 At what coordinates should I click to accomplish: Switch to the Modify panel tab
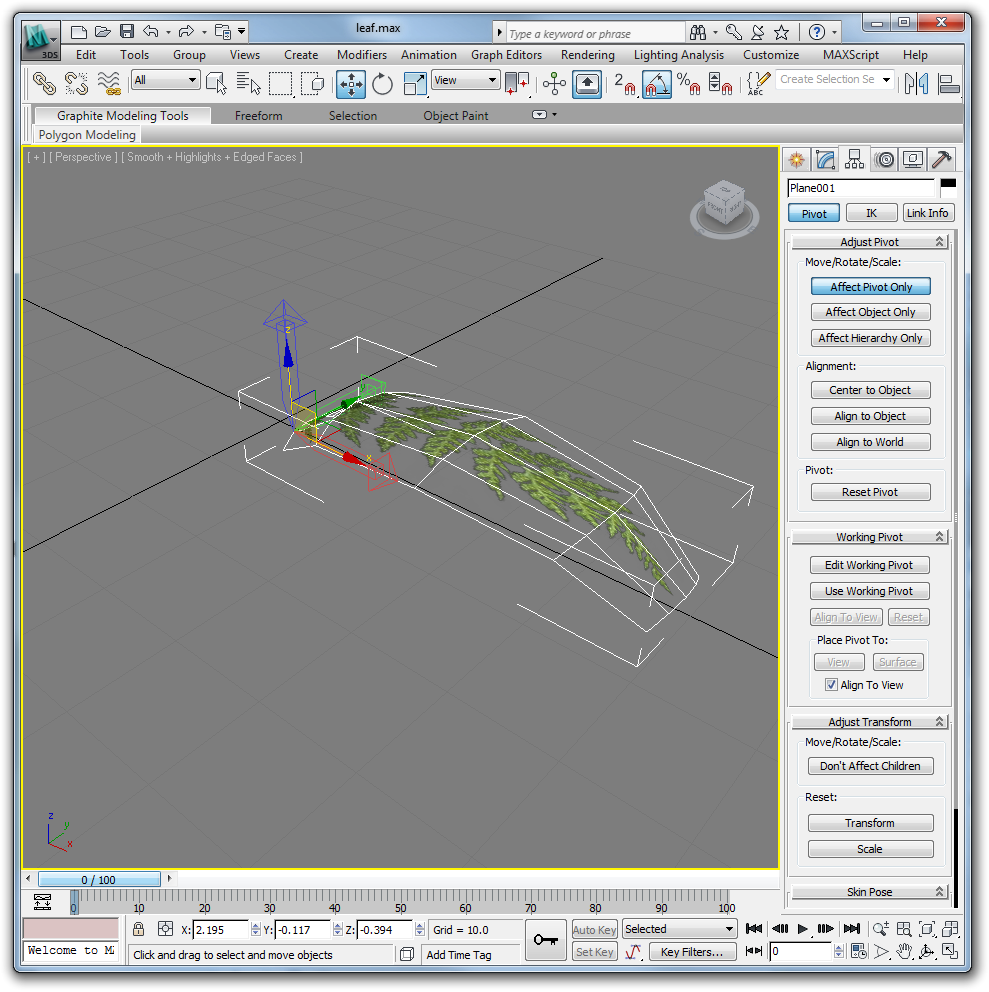click(x=825, y=159)
